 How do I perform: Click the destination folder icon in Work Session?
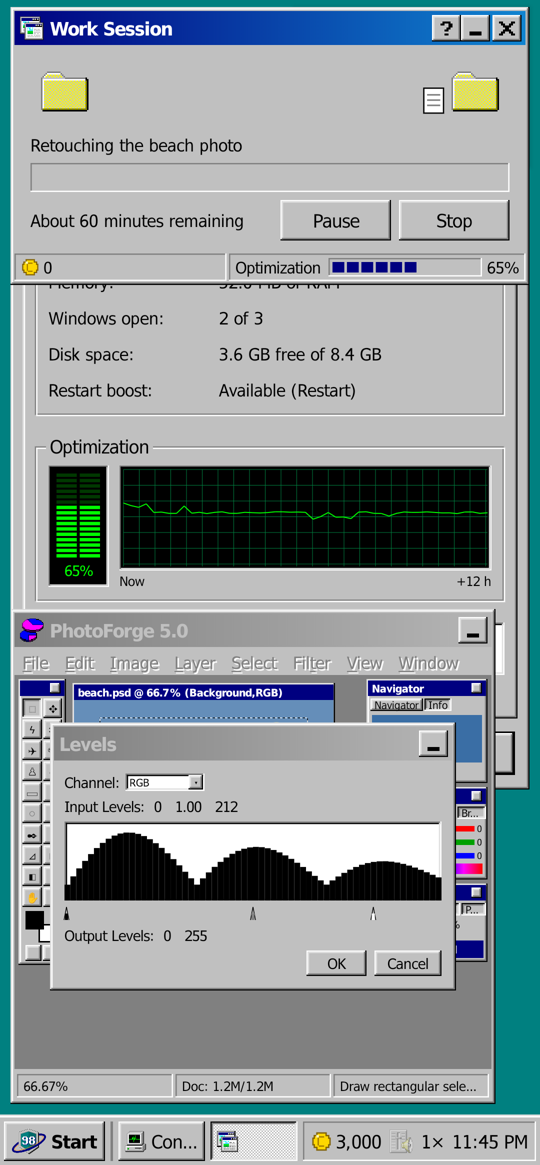(475, 91)
